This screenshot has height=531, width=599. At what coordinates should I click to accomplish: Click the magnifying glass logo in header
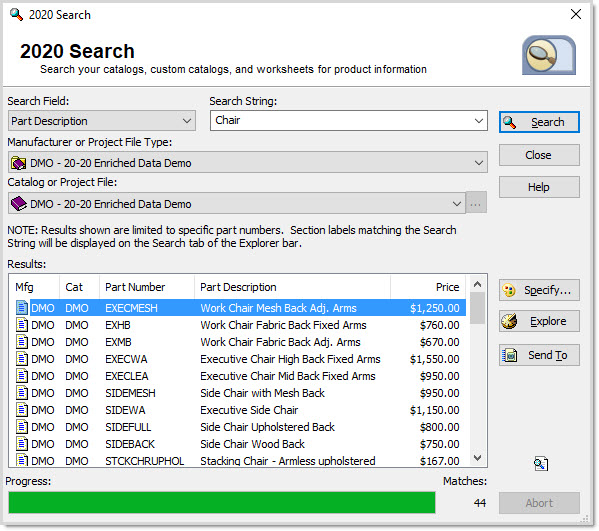click(x=549, y=55)
